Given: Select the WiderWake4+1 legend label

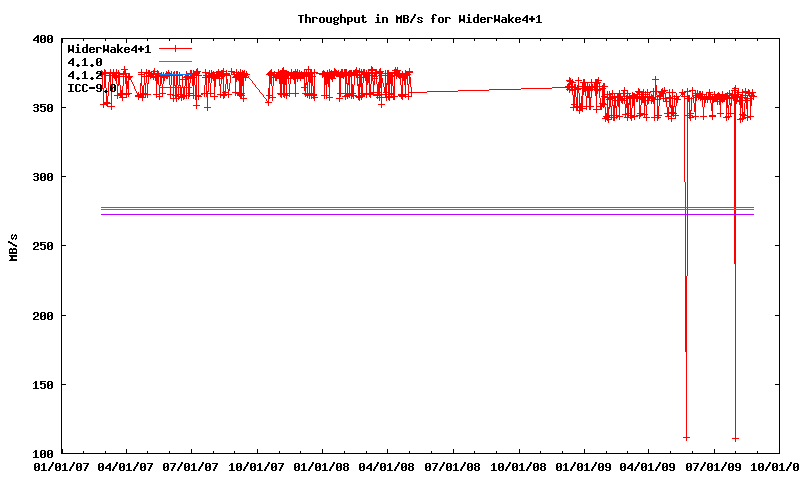Looking at the screenshot, I should (109, 48).
